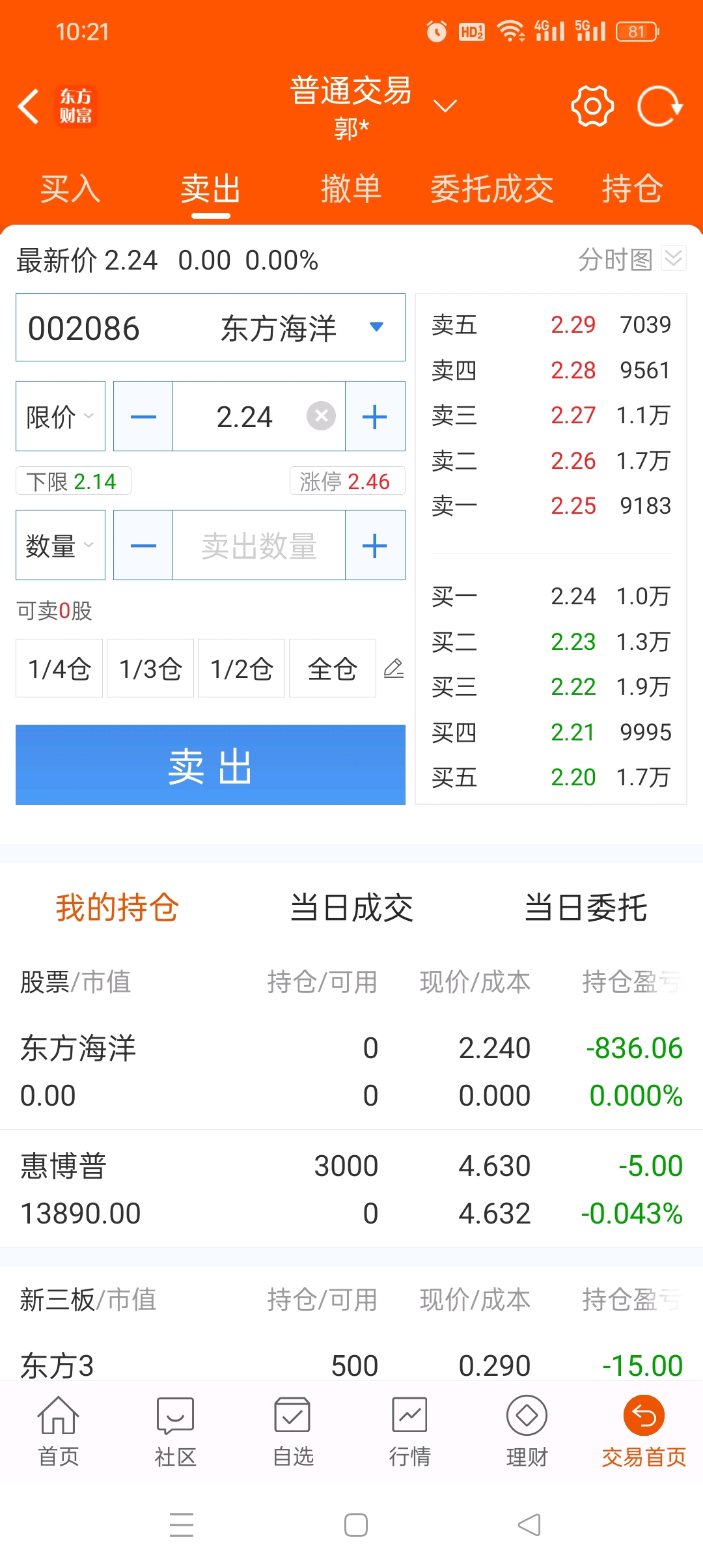Increase sell quantity with plus button
The image size is (703, 1568).
(375, 545)
